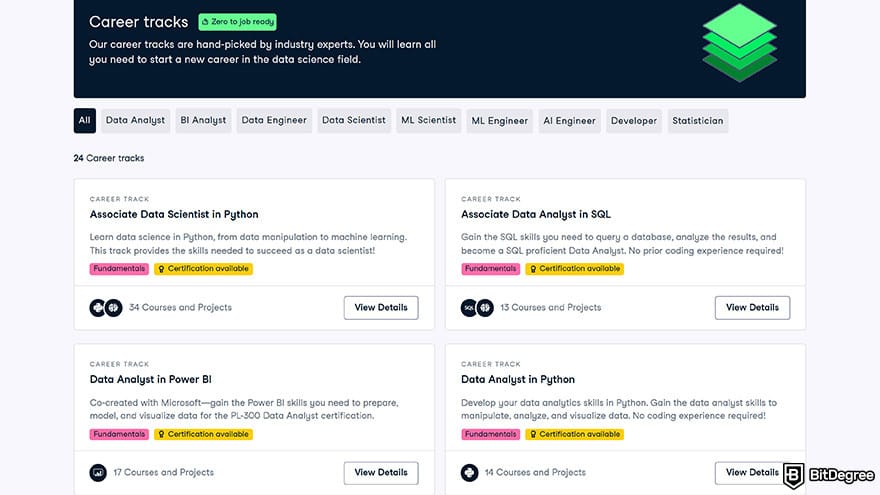Click SQL icon on Associate Data Analyst card
Screen dimensions: 880x495
469,308
